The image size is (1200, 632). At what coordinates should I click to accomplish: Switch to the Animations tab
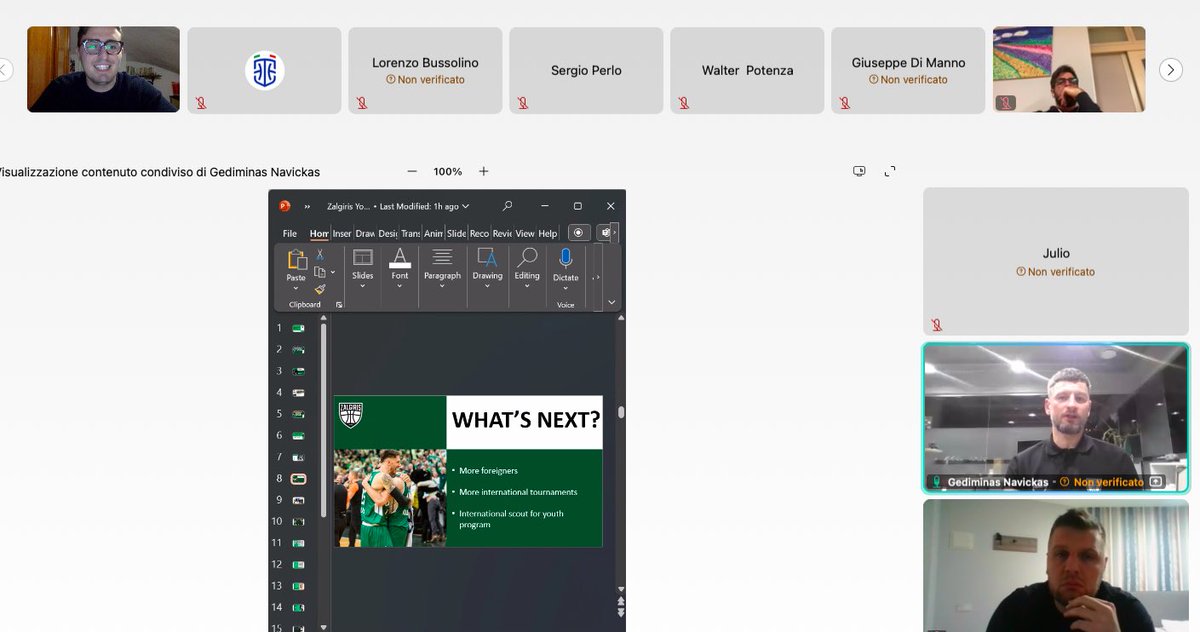[433, 234]
